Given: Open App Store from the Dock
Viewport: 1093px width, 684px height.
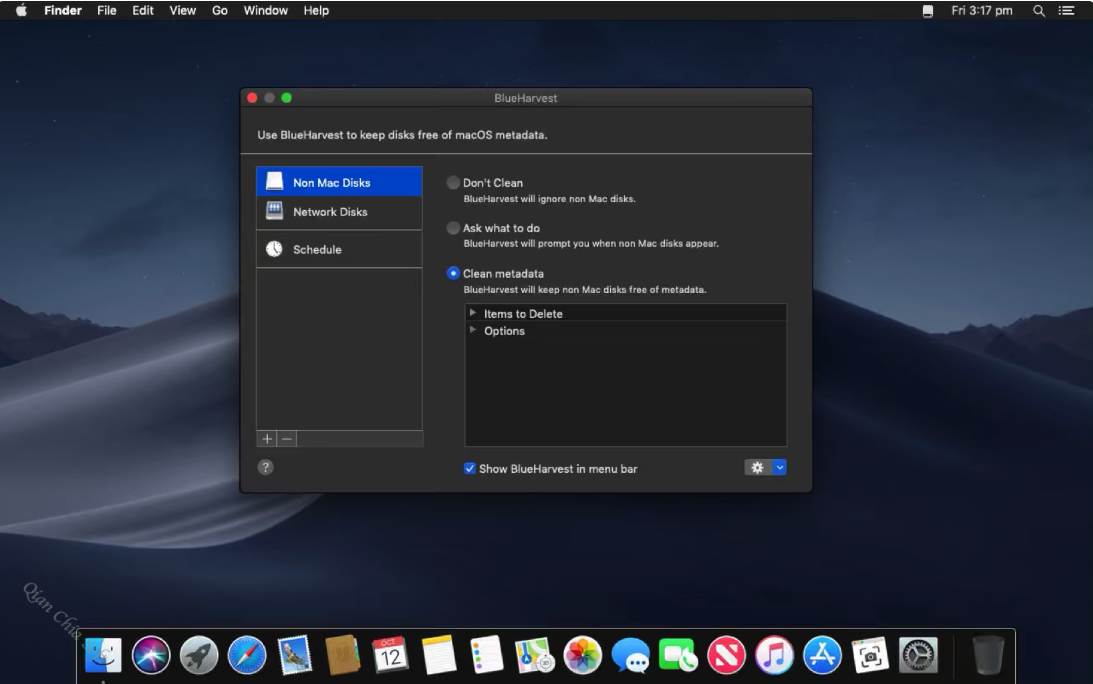Looking at the screenshot, I should click(823, 655).
